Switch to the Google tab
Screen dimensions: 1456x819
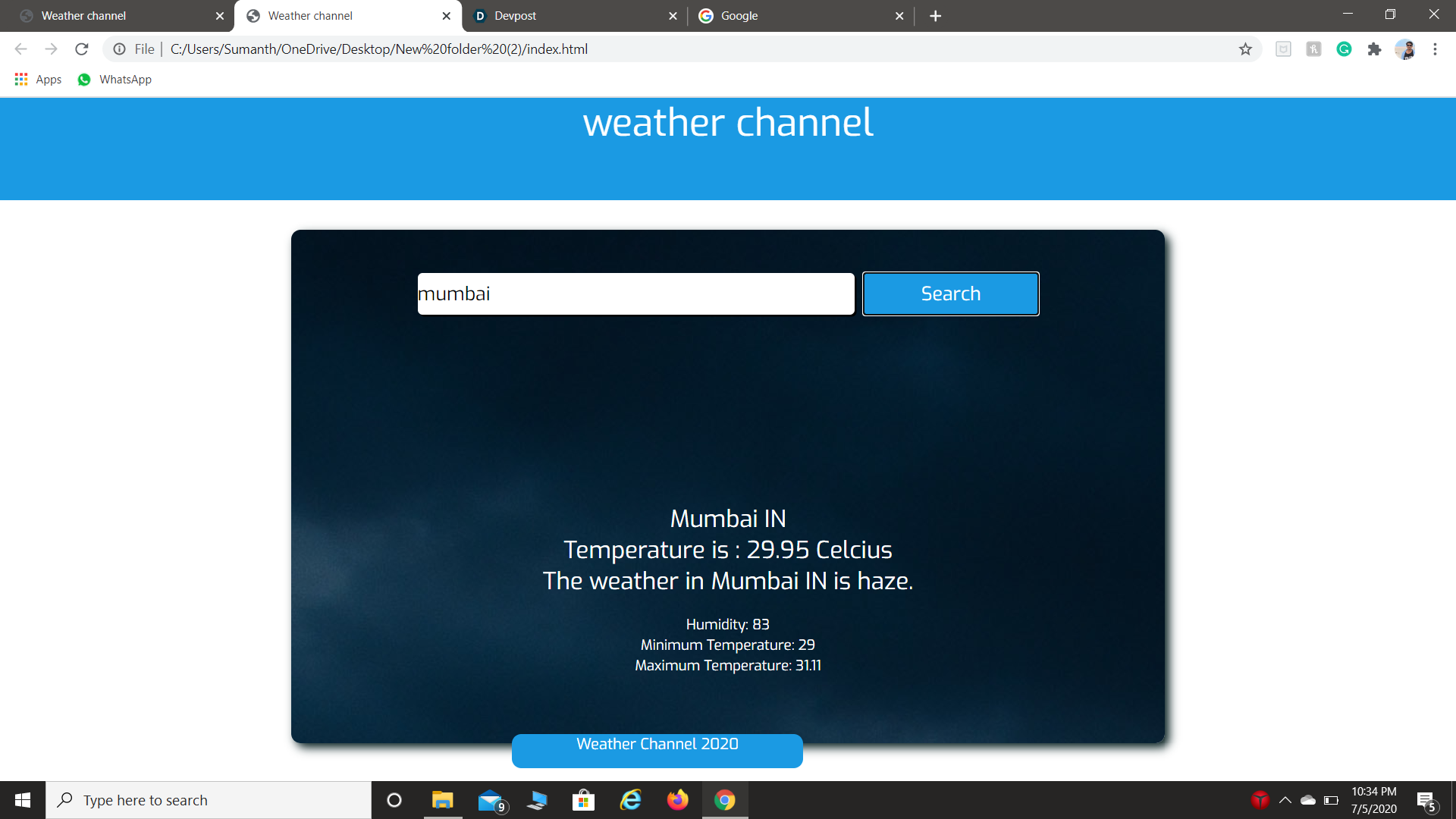click(x=789, y=16)
